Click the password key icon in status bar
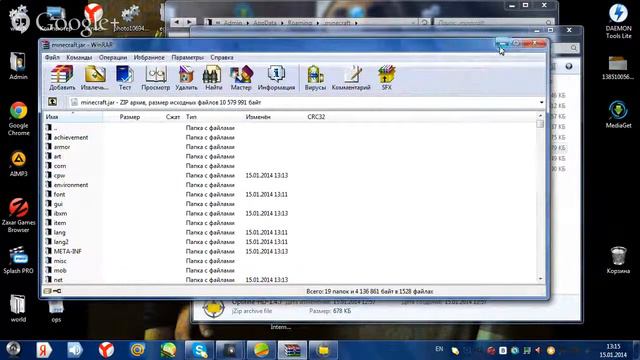The height and width of the screenshot is (360, 640). [x=57, y=291]
